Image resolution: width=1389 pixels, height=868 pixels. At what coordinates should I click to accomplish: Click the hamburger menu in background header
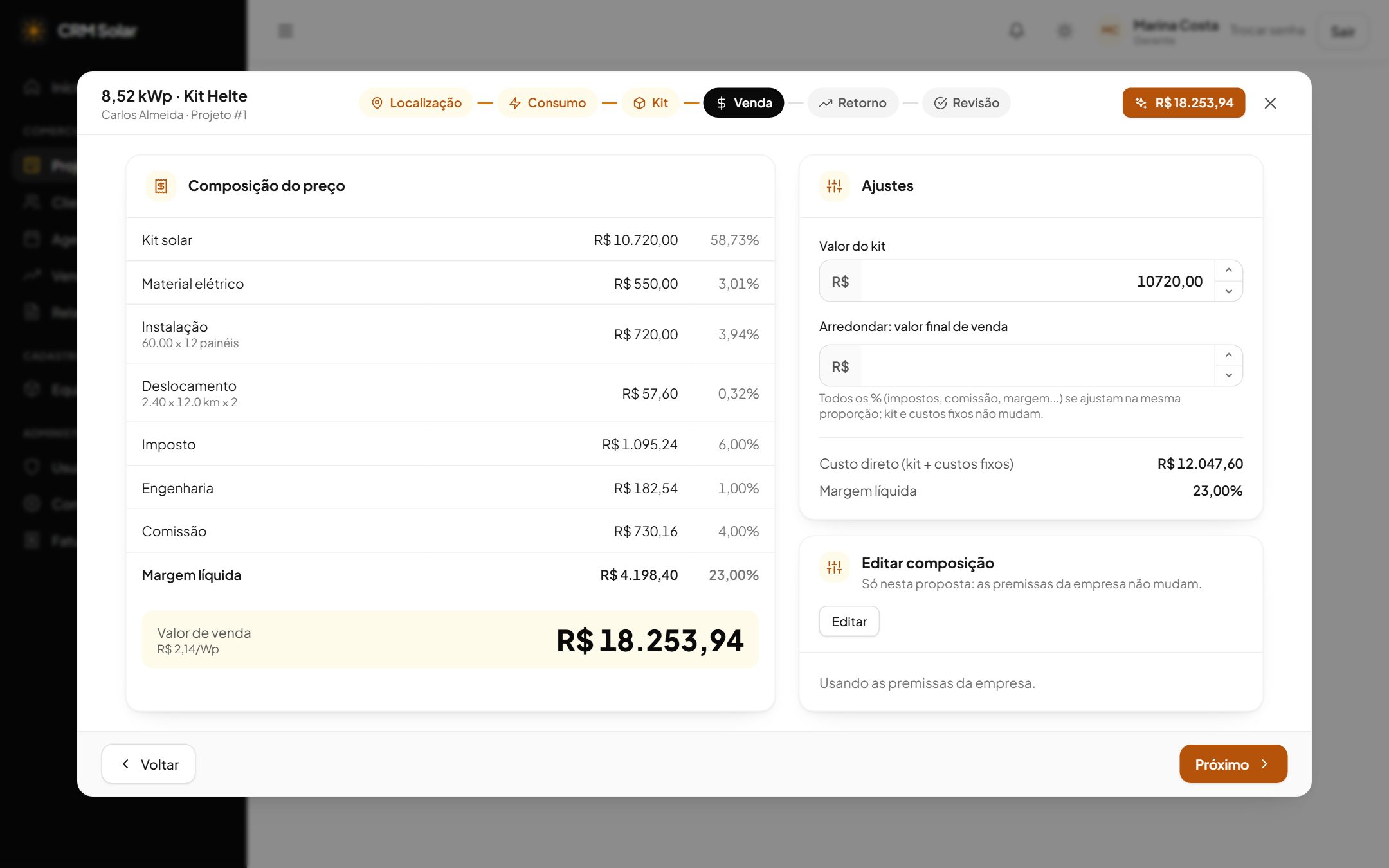click(286, 30)
